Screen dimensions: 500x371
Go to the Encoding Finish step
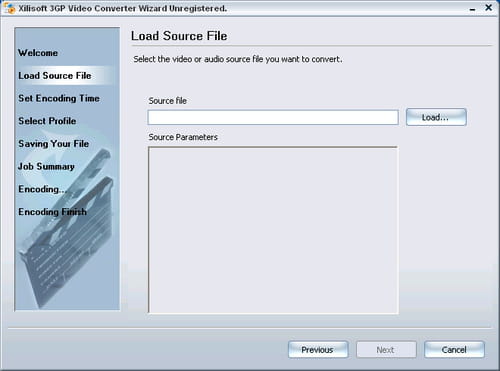[x=53, y=212]
